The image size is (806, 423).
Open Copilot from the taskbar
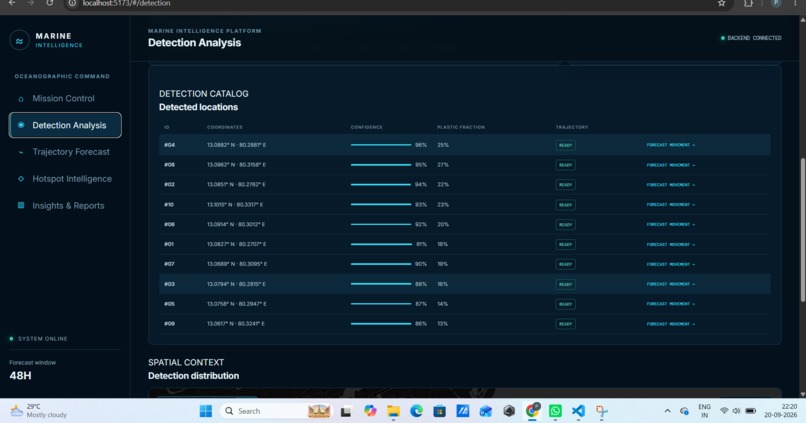[370, 411]
